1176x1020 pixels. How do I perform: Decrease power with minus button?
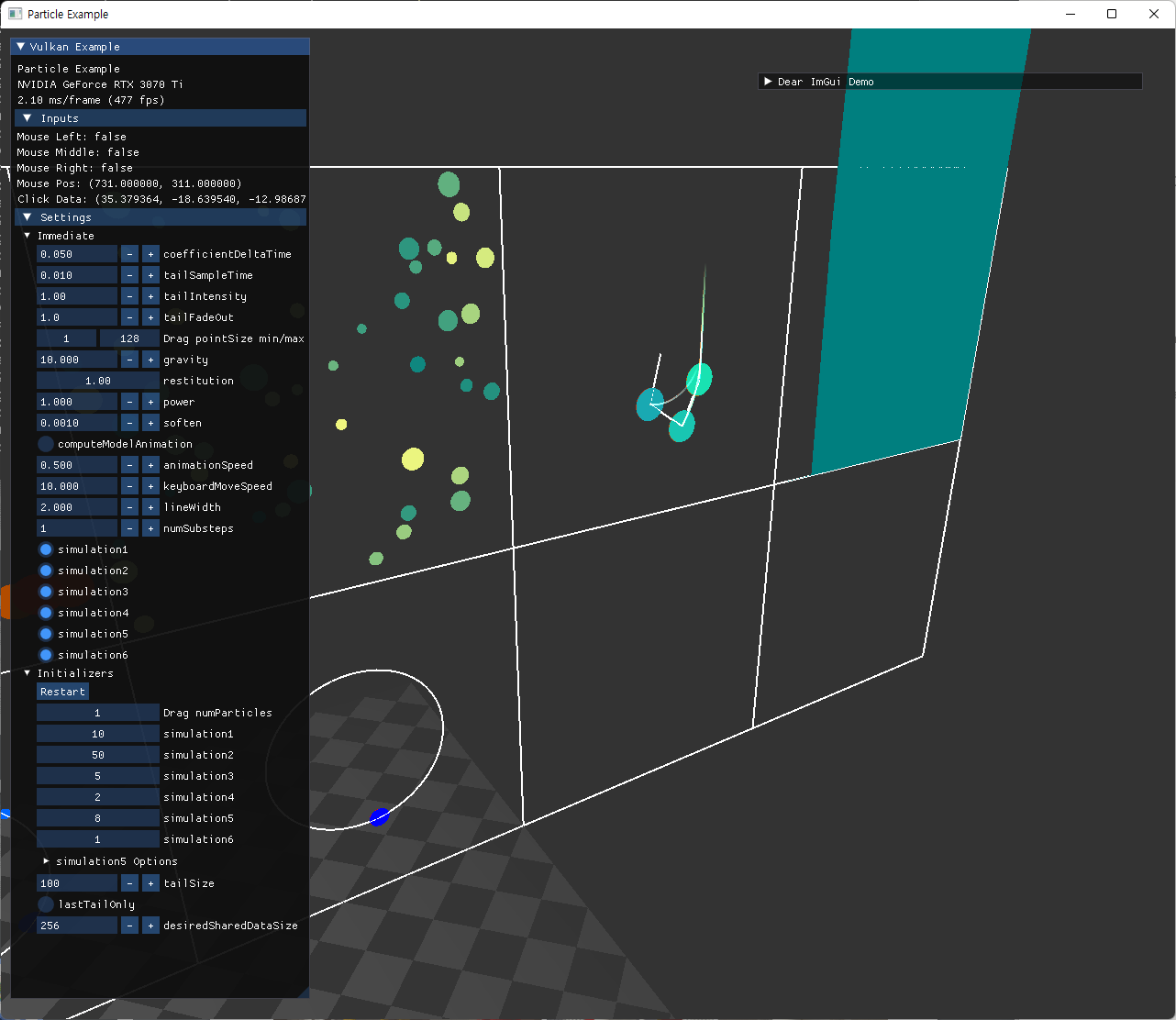click(129, 402)
